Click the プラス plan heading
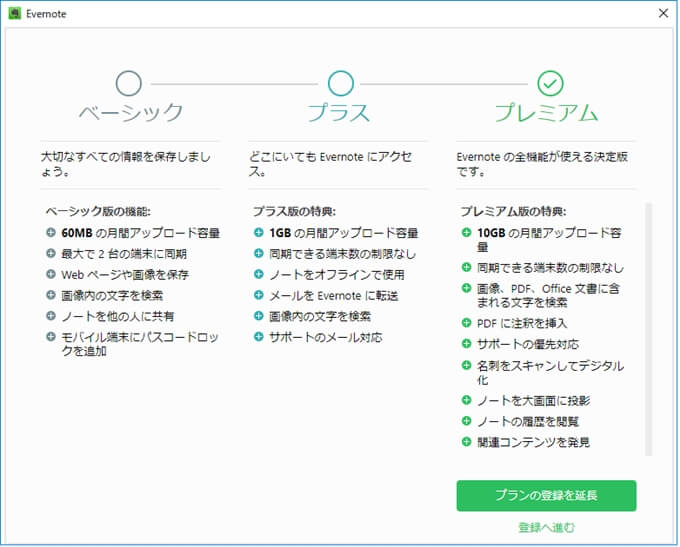The image size is (680, 547). pyautogui.click(x=339, y=112)
